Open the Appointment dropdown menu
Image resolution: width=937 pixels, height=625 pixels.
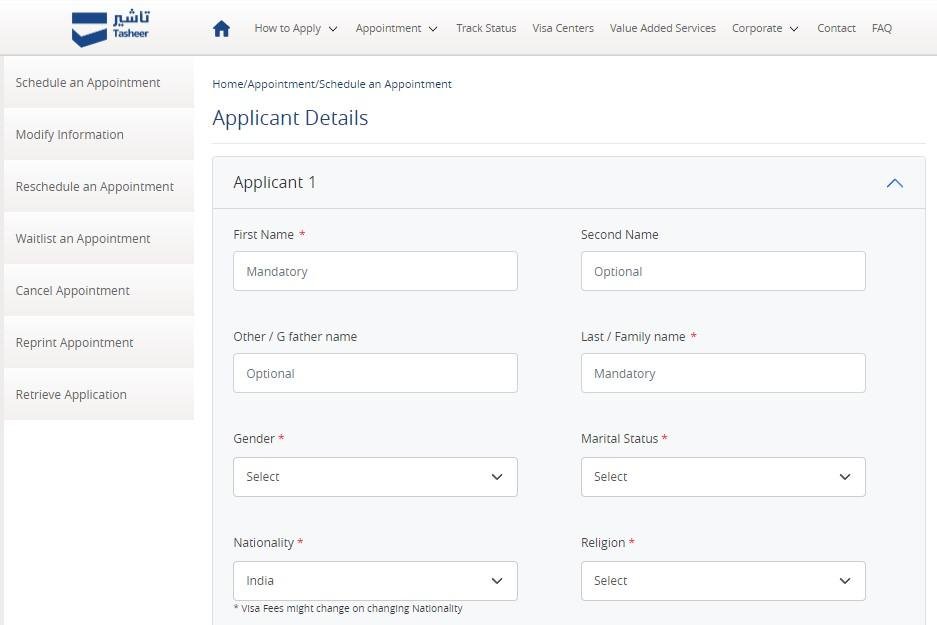396,28
